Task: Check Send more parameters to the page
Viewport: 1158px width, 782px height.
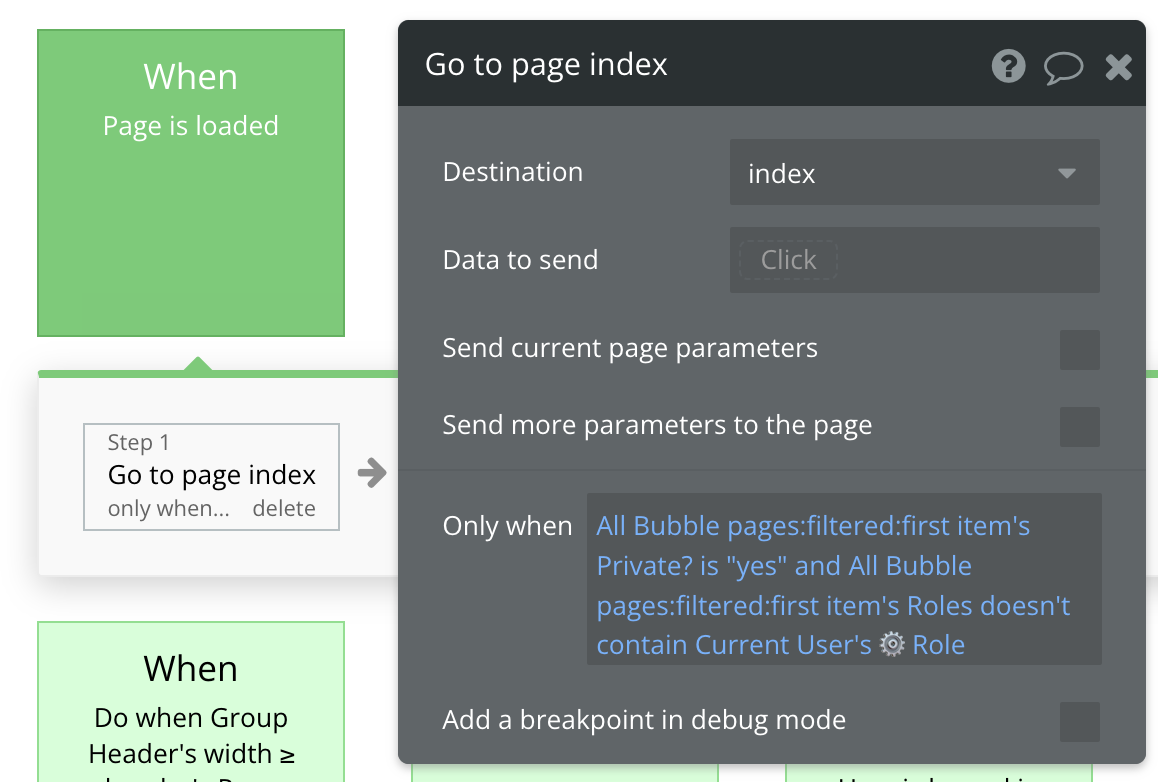Action: [1079, 427]
